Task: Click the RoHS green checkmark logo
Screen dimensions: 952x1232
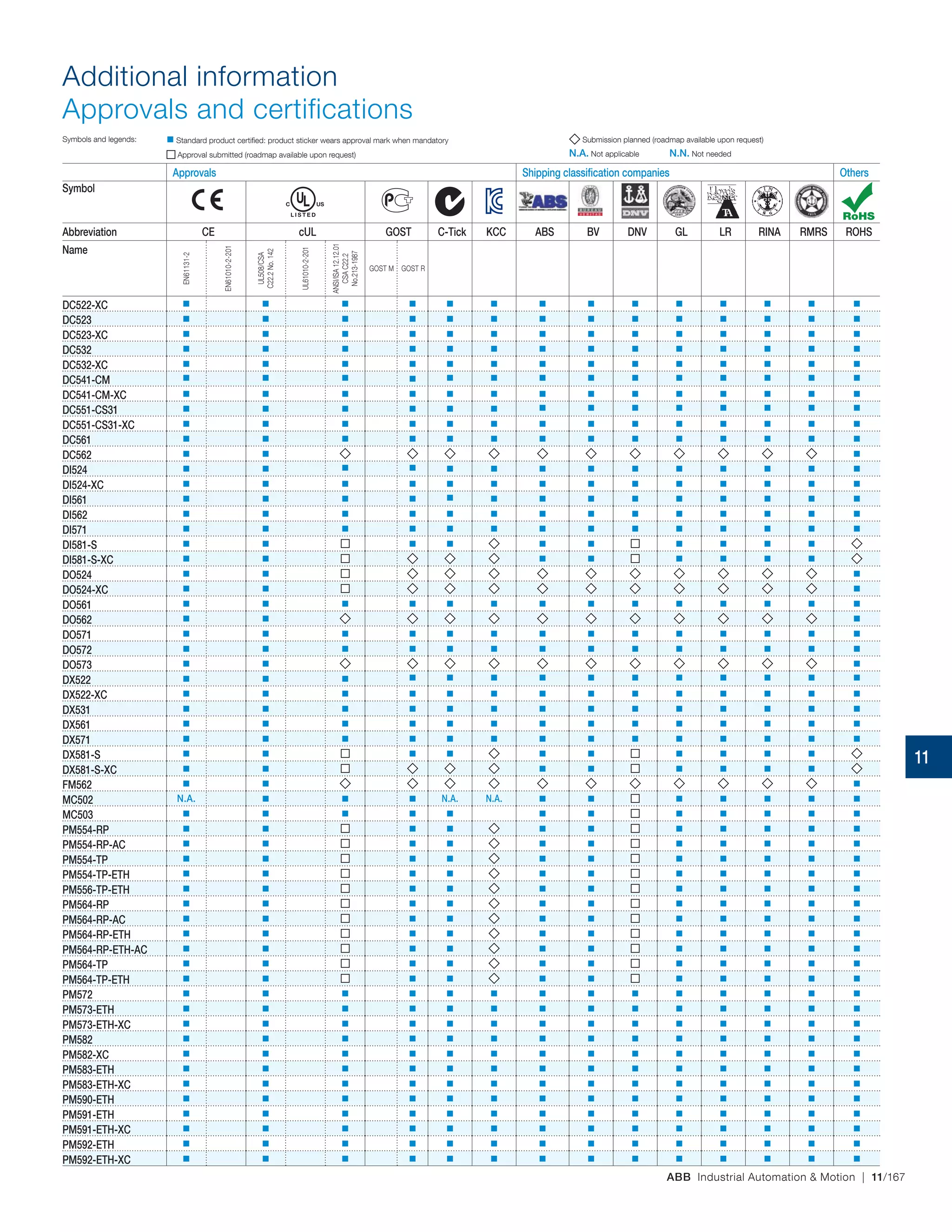Action: pyautogui.click(x=858, y=201)
